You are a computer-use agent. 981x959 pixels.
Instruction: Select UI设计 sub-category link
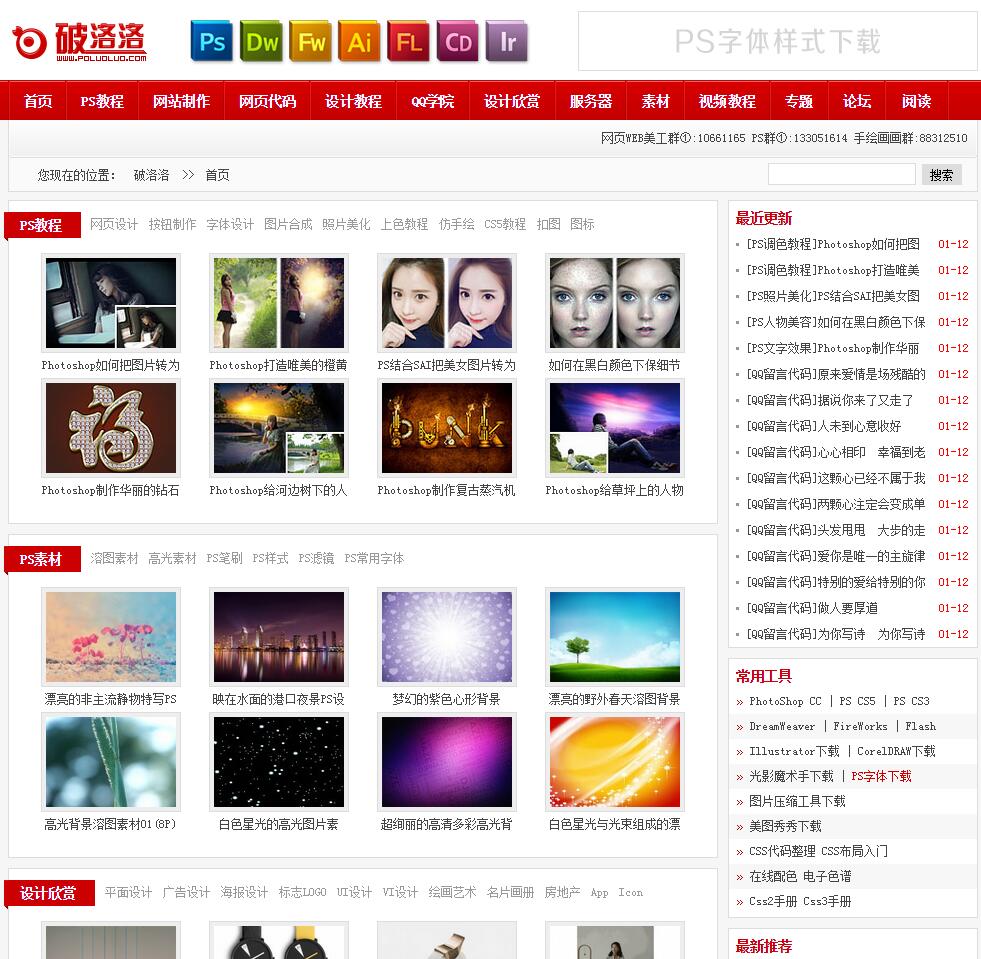pos(354,892)
